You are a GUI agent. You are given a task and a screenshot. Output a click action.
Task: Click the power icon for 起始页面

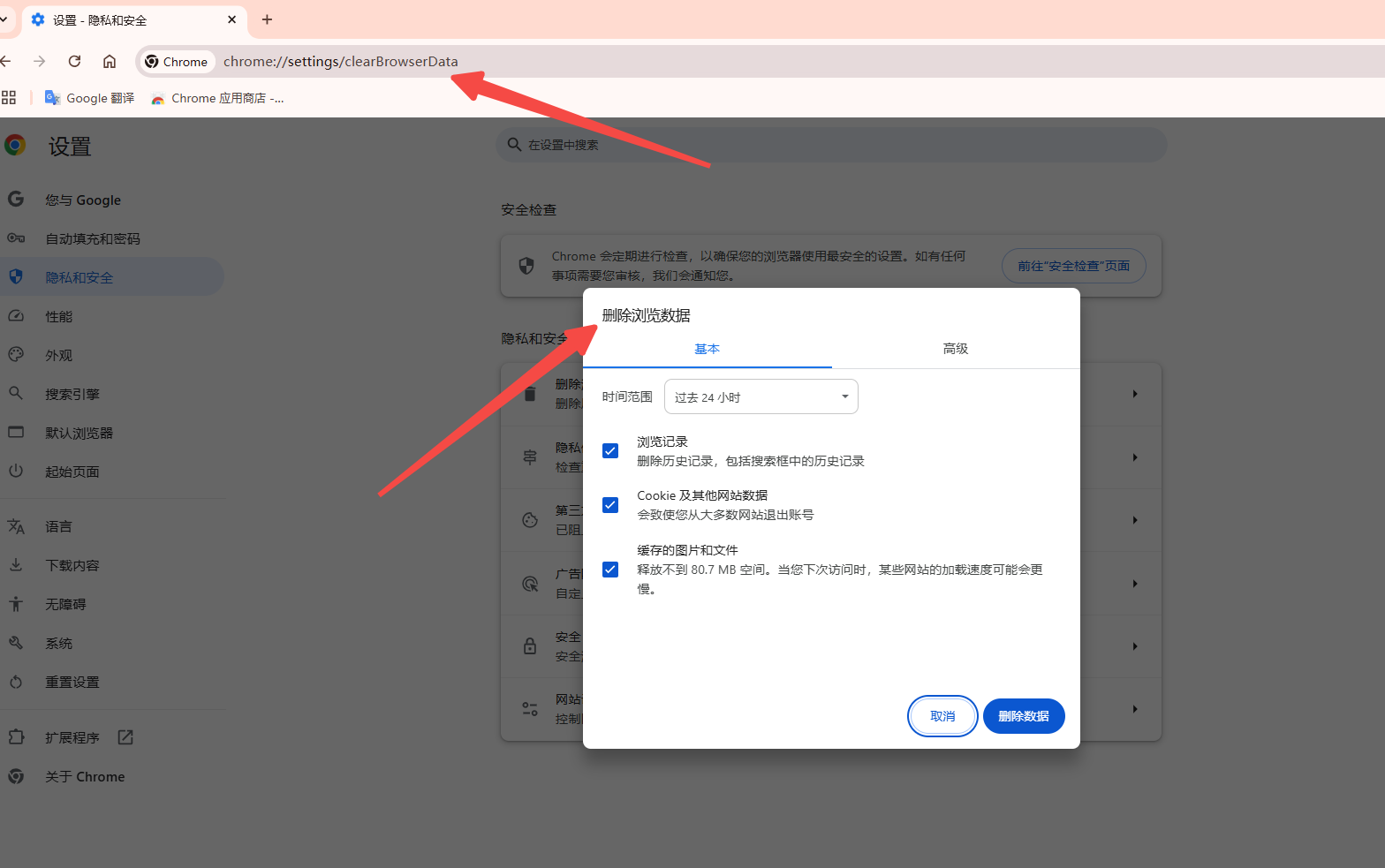click(16, 471)
